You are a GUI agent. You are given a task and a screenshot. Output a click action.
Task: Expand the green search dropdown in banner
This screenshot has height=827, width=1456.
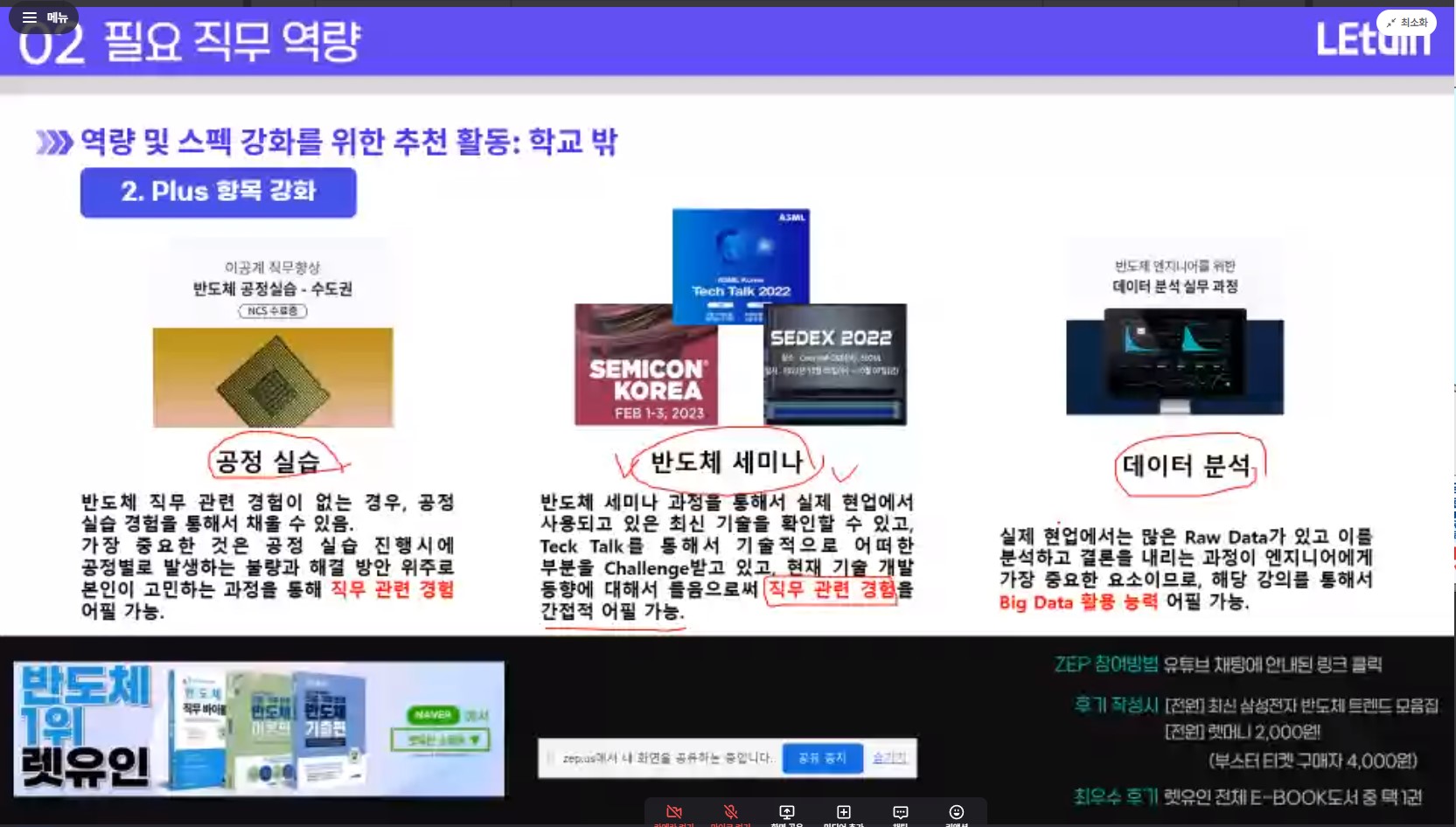coord(440,740)
